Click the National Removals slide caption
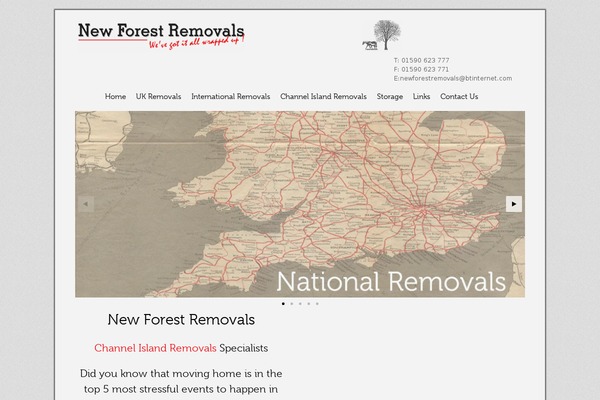Viewport: 600px width, 400px height. click(390, 280)
